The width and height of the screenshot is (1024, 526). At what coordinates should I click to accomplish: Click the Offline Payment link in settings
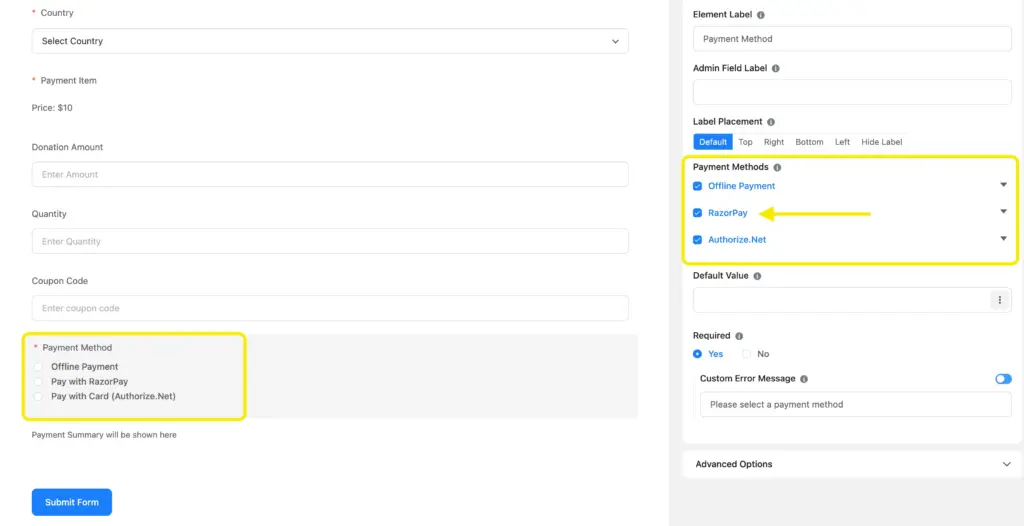[x=741, y=186]
